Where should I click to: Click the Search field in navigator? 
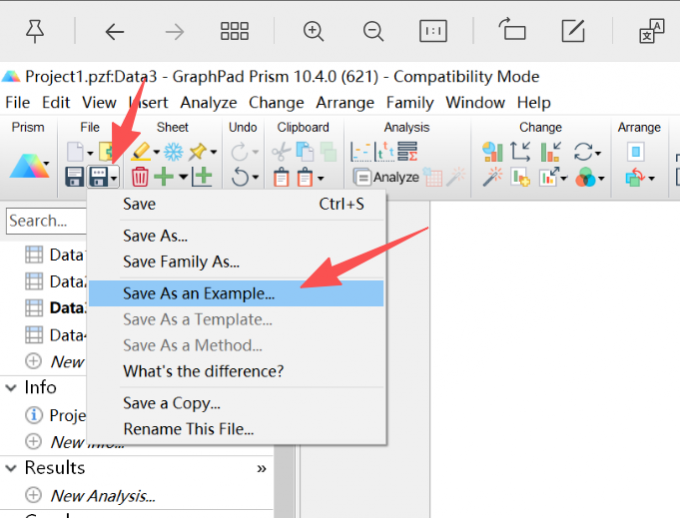click(x=40, y=220)
